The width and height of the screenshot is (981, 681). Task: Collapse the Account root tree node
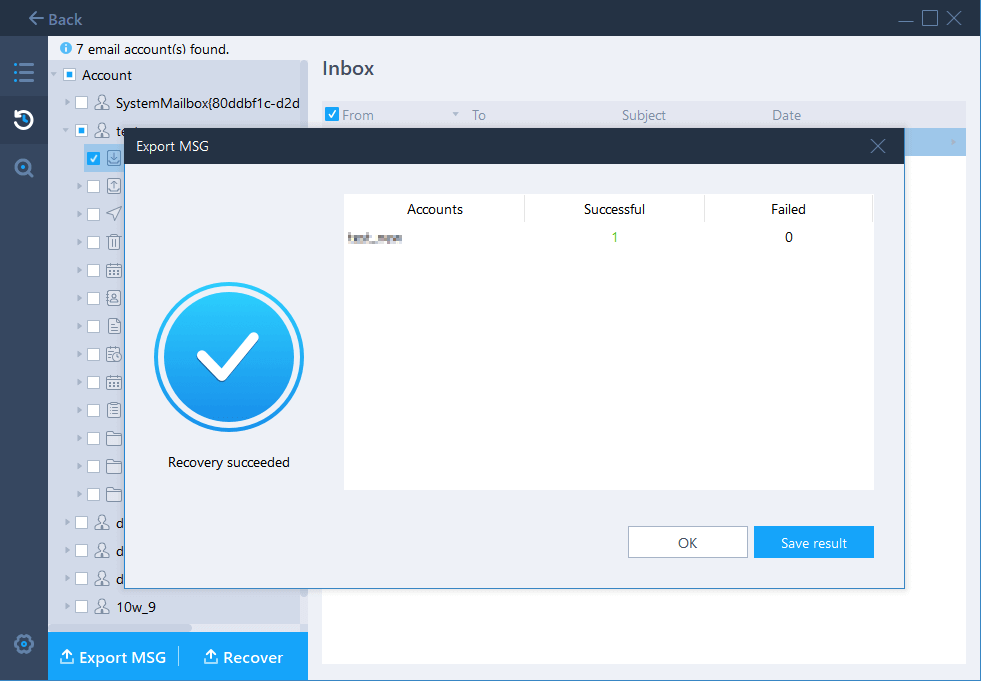tap(55, 75)
